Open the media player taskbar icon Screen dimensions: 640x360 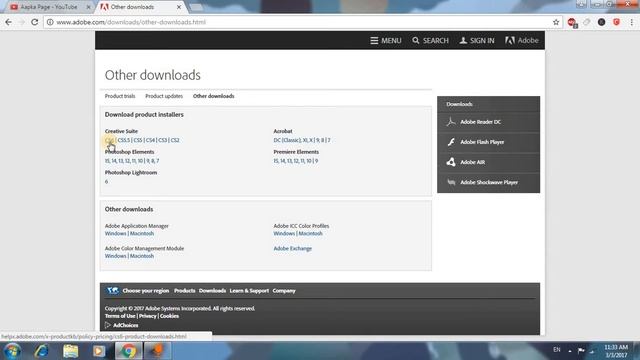click(x=99, y=351)
